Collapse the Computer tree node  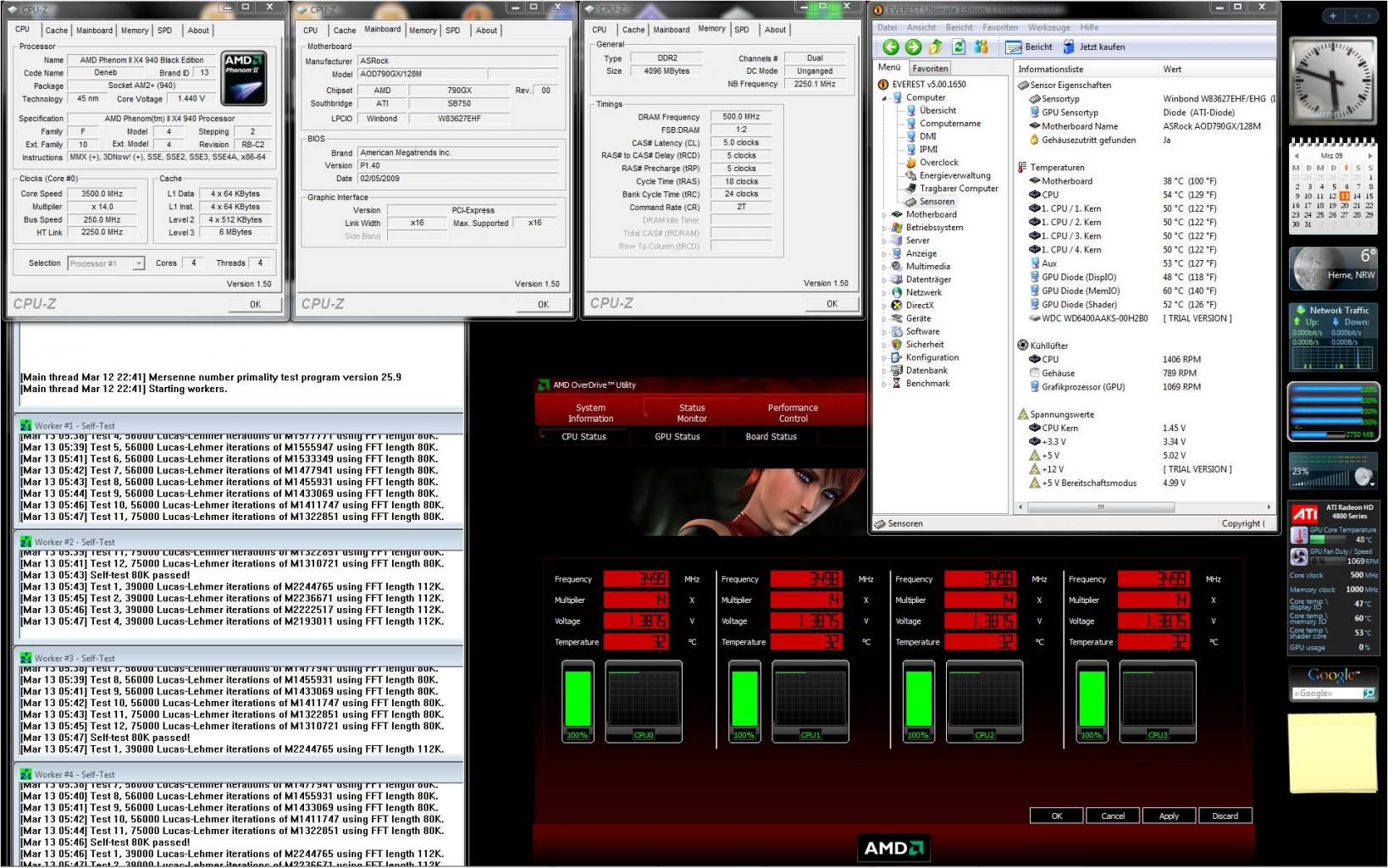(884, 98)
